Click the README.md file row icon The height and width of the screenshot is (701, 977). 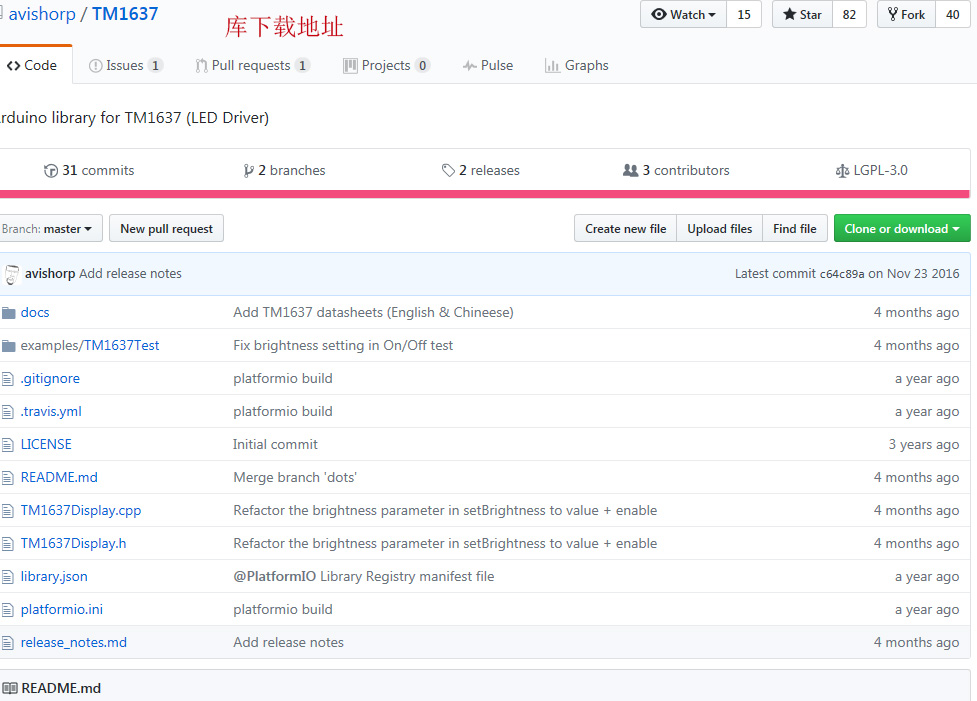(7, 478)
